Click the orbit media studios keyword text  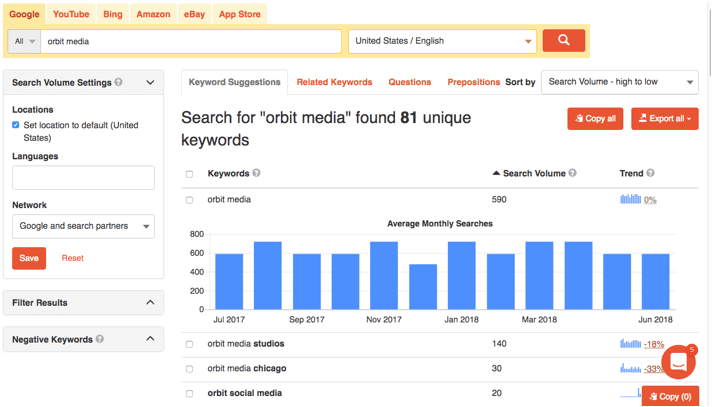[246, 344]
